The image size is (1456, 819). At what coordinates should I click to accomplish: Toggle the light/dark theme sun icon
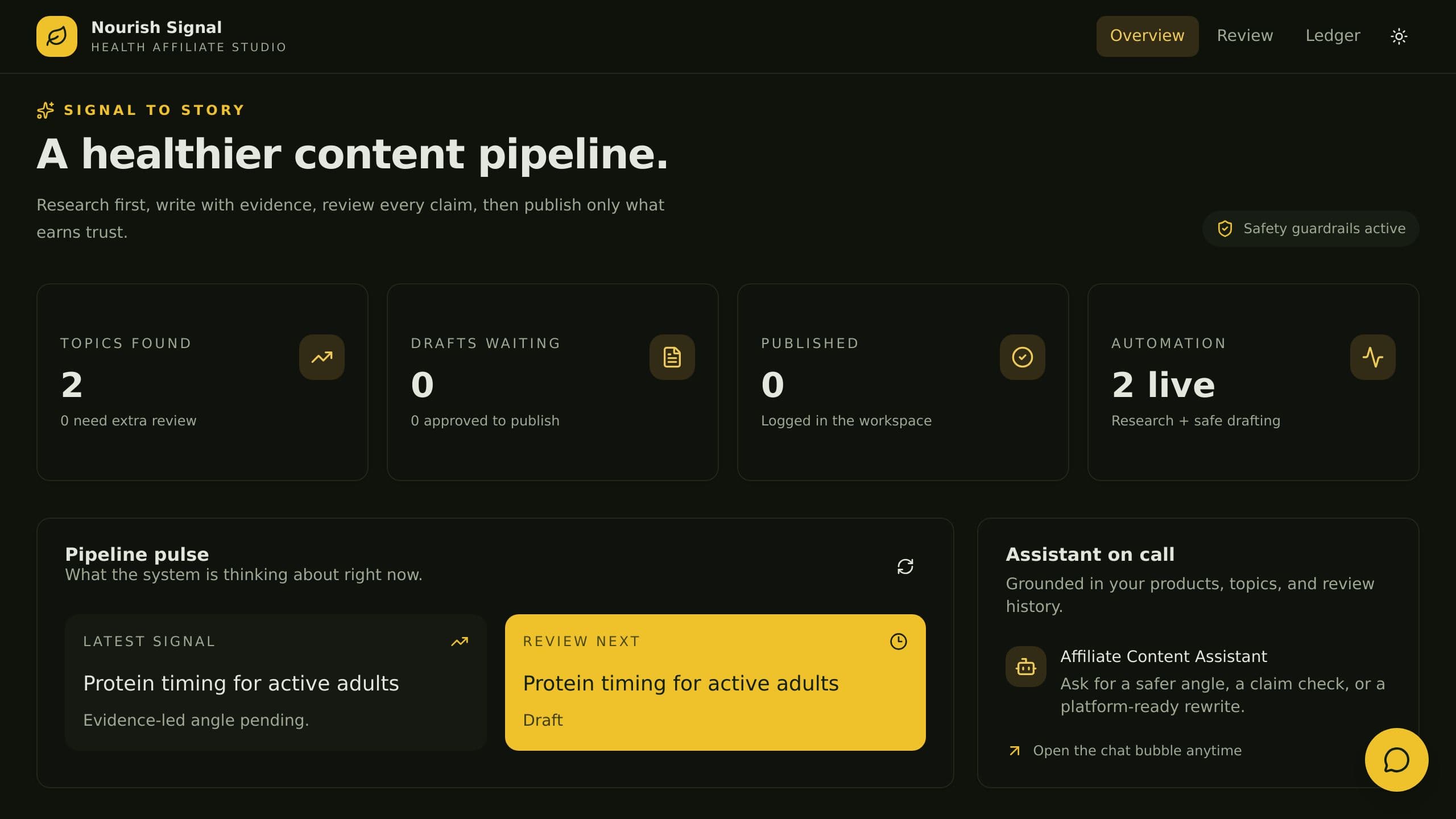(x=1399, y=36)
